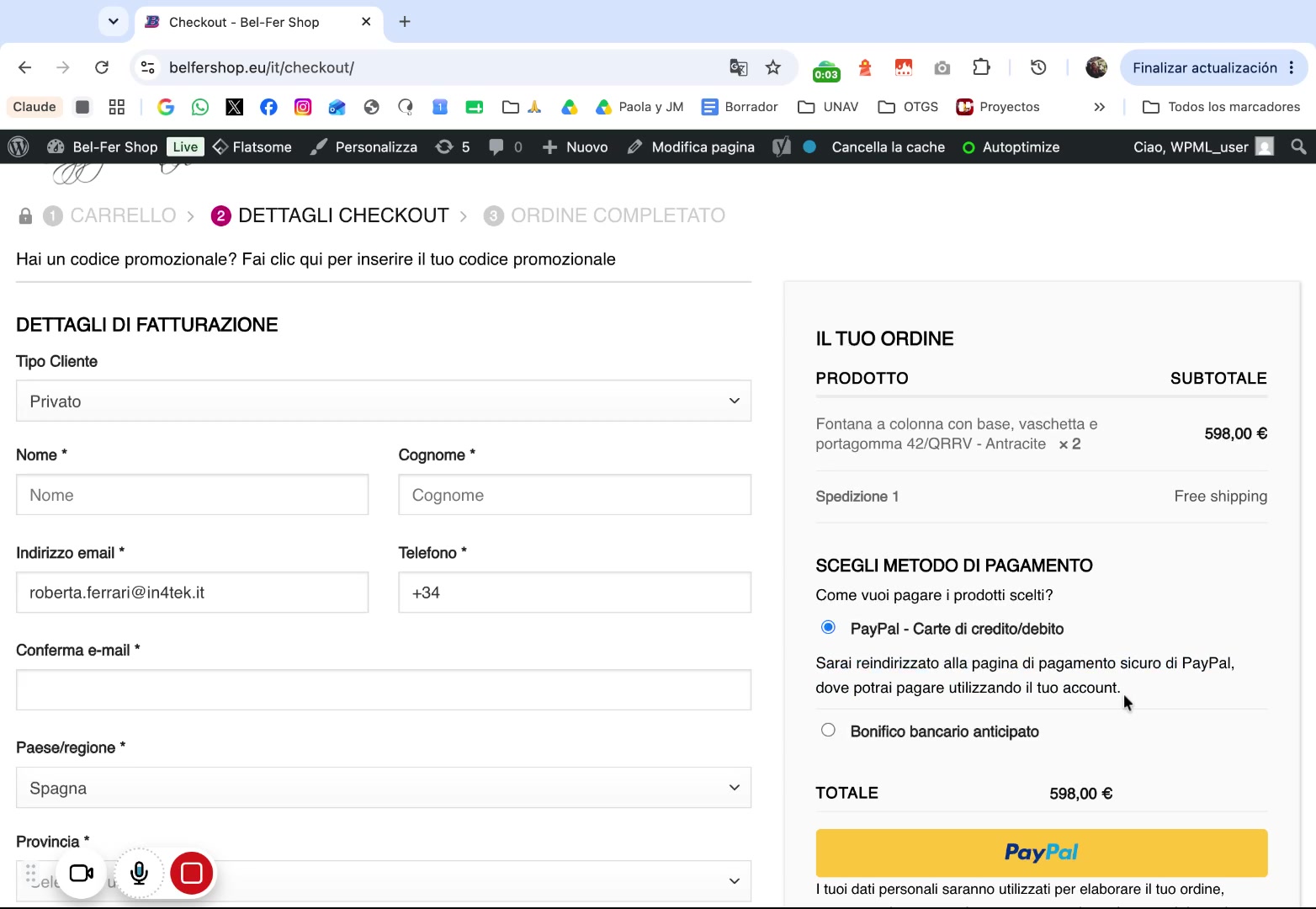Select Bonifico bancario anticipato payment option
The image size is (1316, 909).
[x=828, y=730]
